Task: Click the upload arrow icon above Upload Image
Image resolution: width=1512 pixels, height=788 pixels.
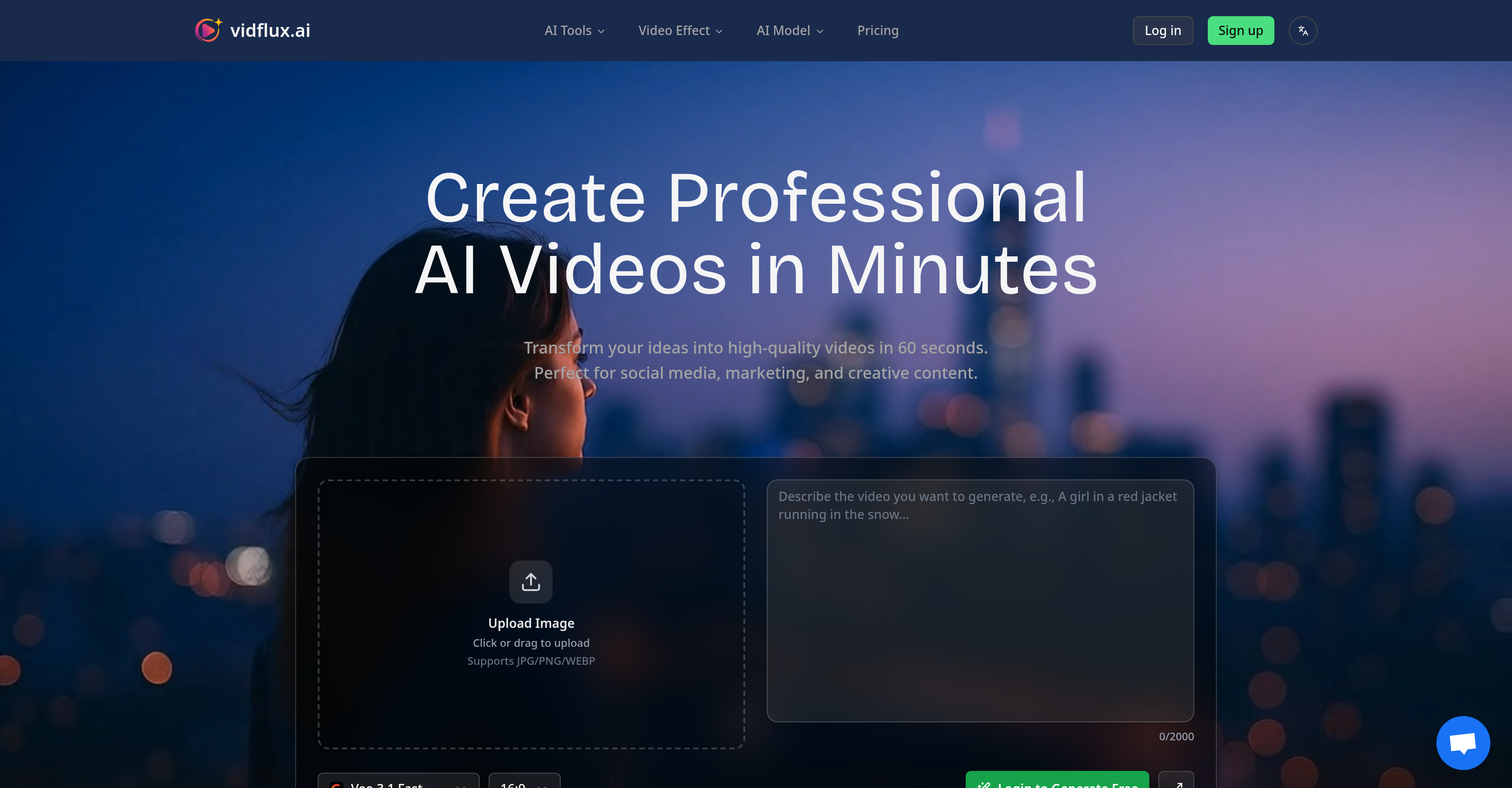Action: coord(531,582)
